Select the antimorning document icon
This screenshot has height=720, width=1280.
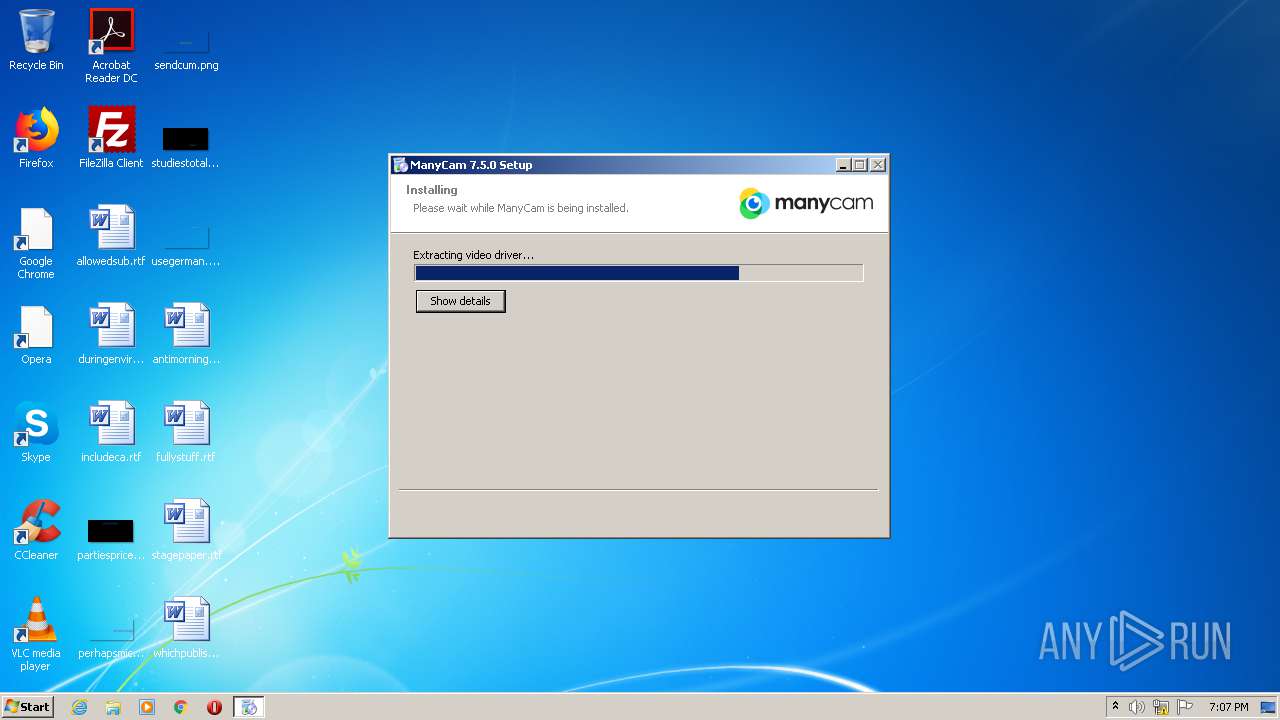point(186,334)
